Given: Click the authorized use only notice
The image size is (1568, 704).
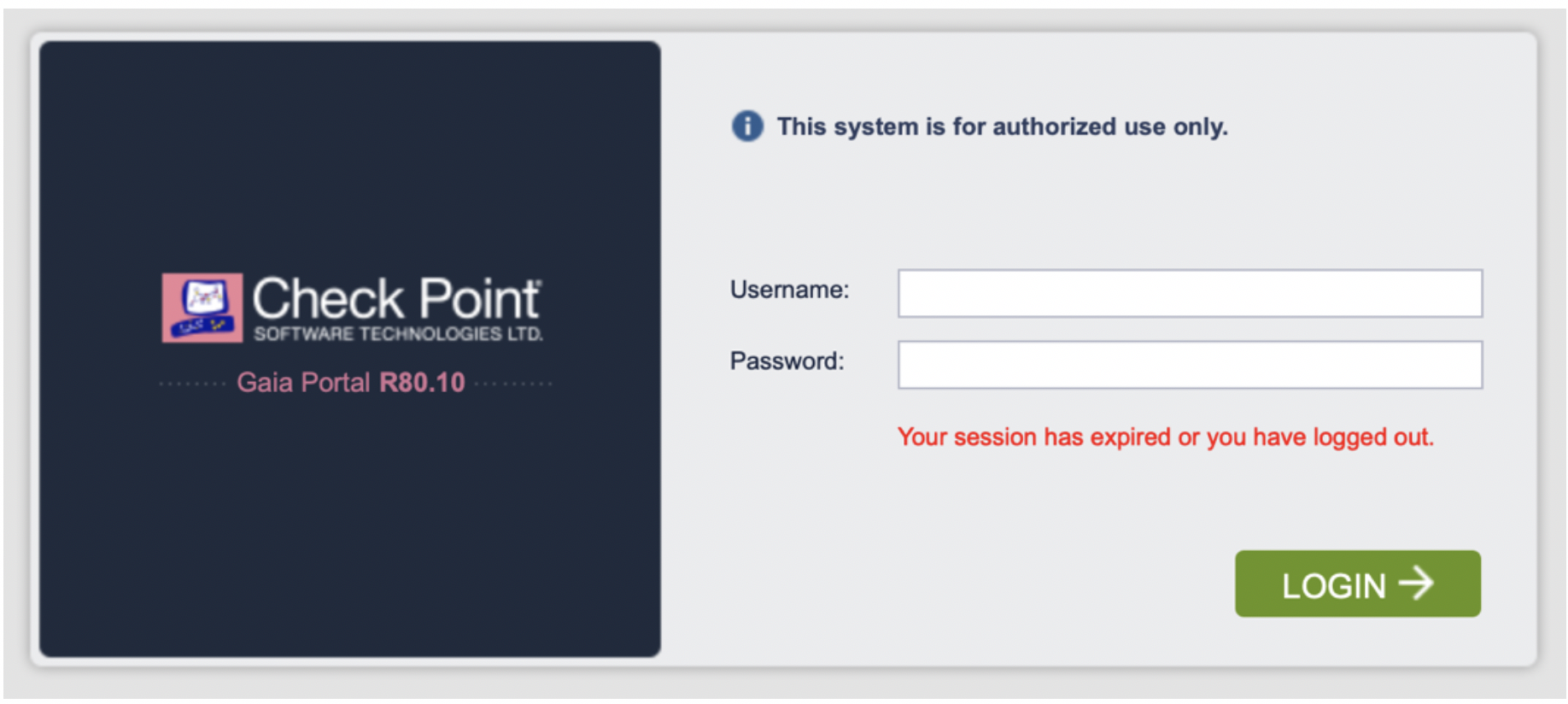Looking at the screenshot, I should click(x=1002, y=126).
